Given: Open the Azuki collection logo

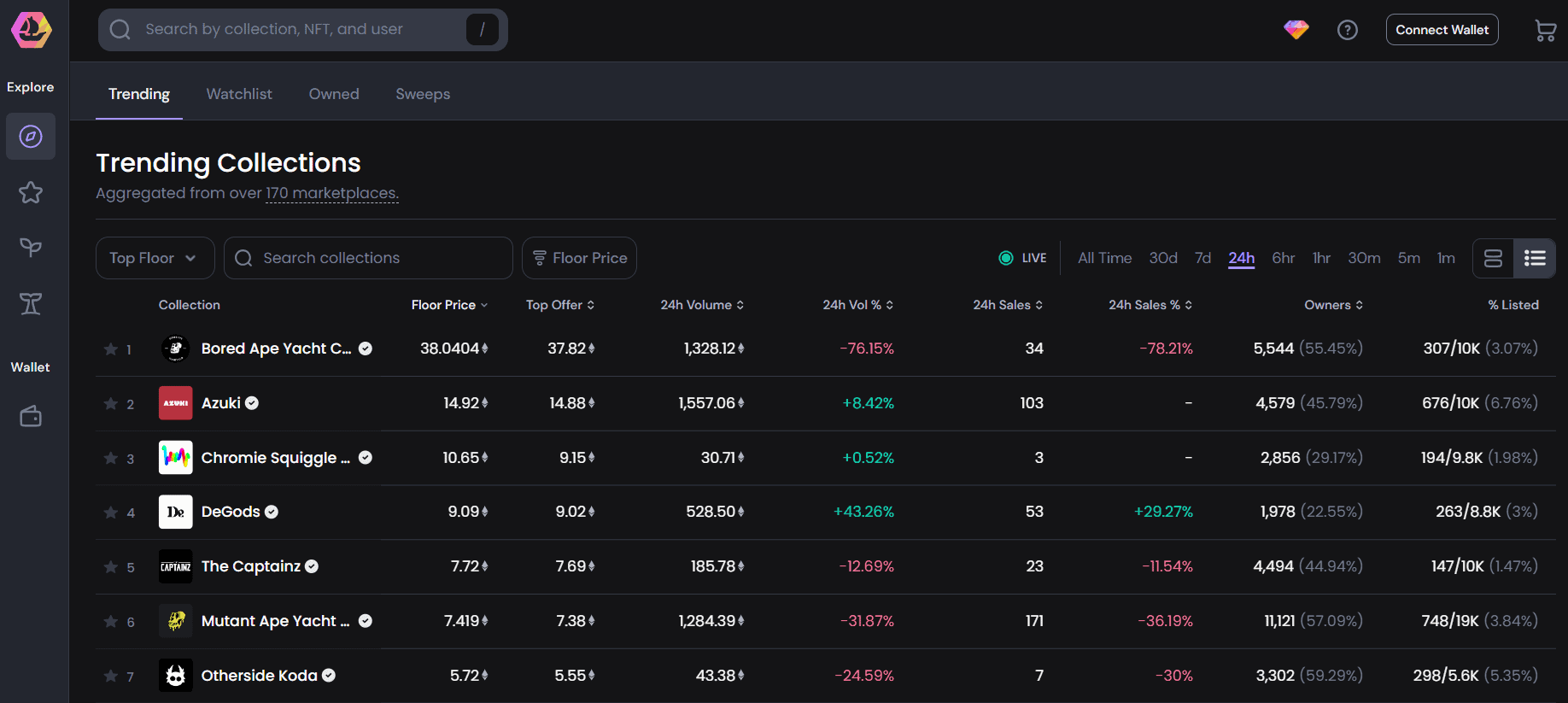Looking at the screenshot, I should pyautogui.click(x=176, y=403).
